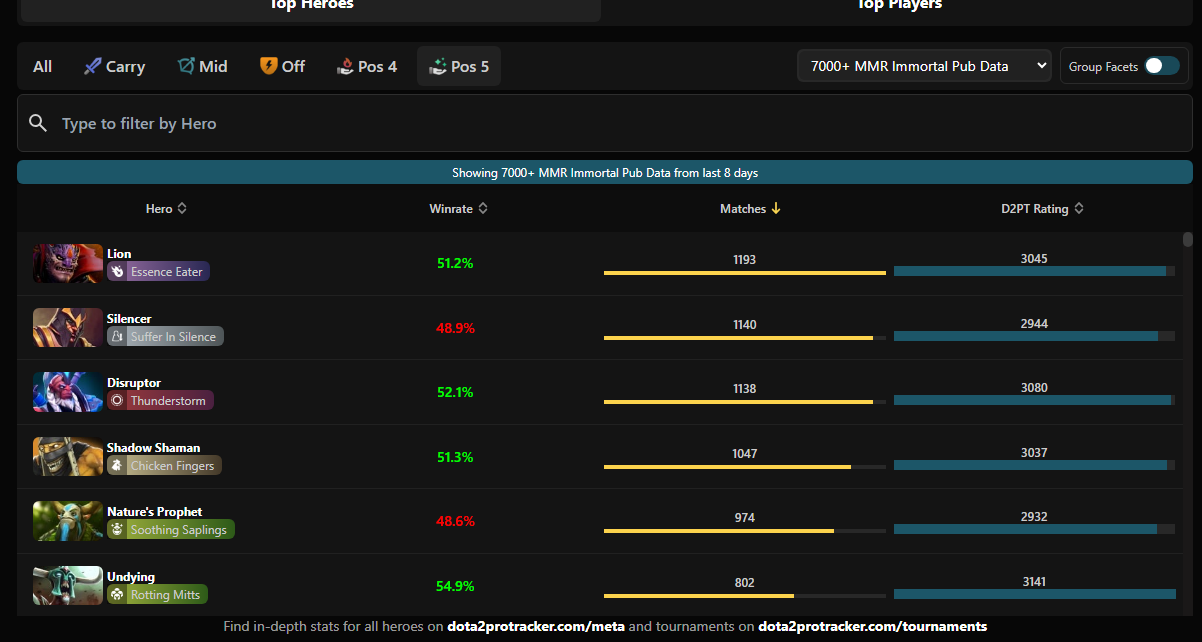Sort by Hero column arrows
The height and width of the screenshot is (642, 1202).
(182, 209)
